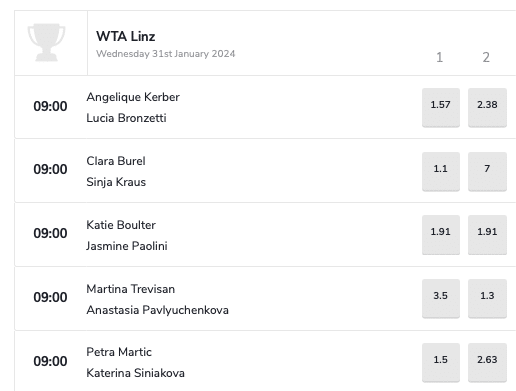Image resolution: width=516 pixels, height=391 pixels.
Task: Pick 1.1 odds for Clara Burel
Action: (x=441, y=171)
